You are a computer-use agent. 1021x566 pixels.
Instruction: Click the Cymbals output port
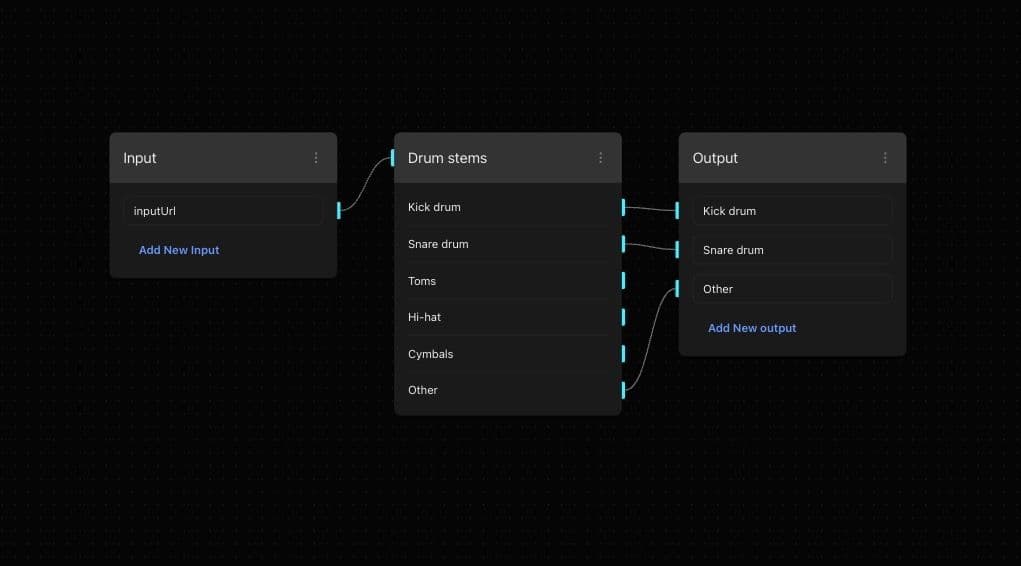tap(623, 354)
